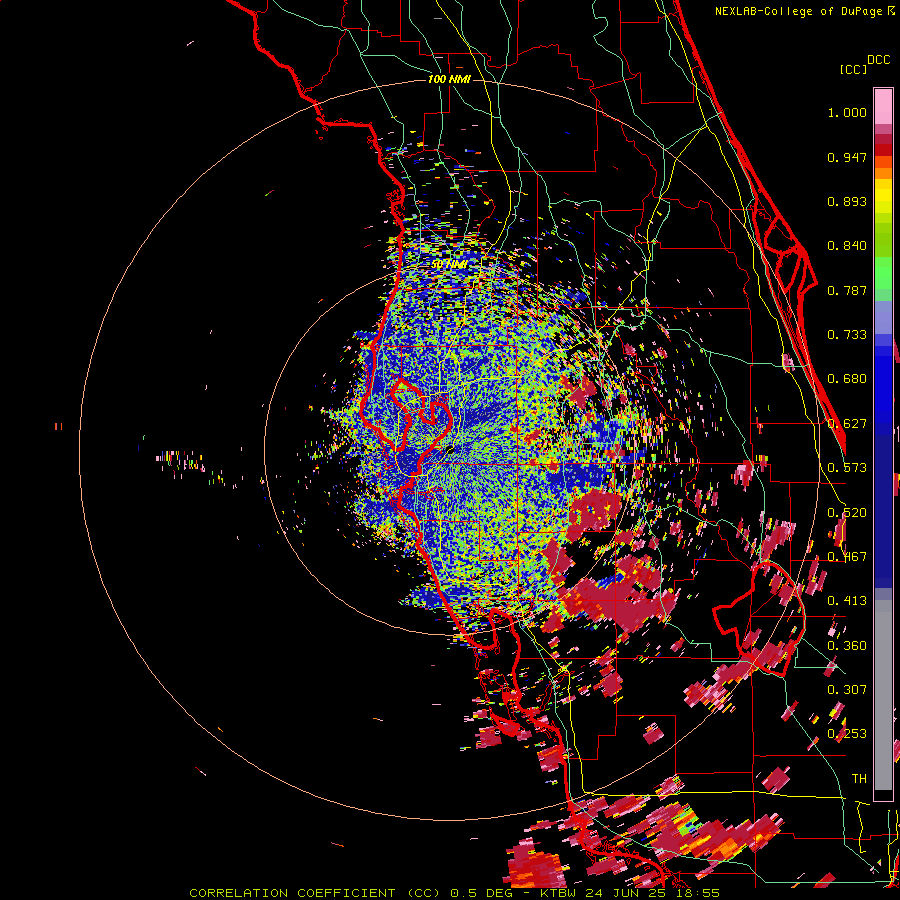Click the 50 NMI range ring label
Screen dimensions: 900x900
tap(449, 265)
